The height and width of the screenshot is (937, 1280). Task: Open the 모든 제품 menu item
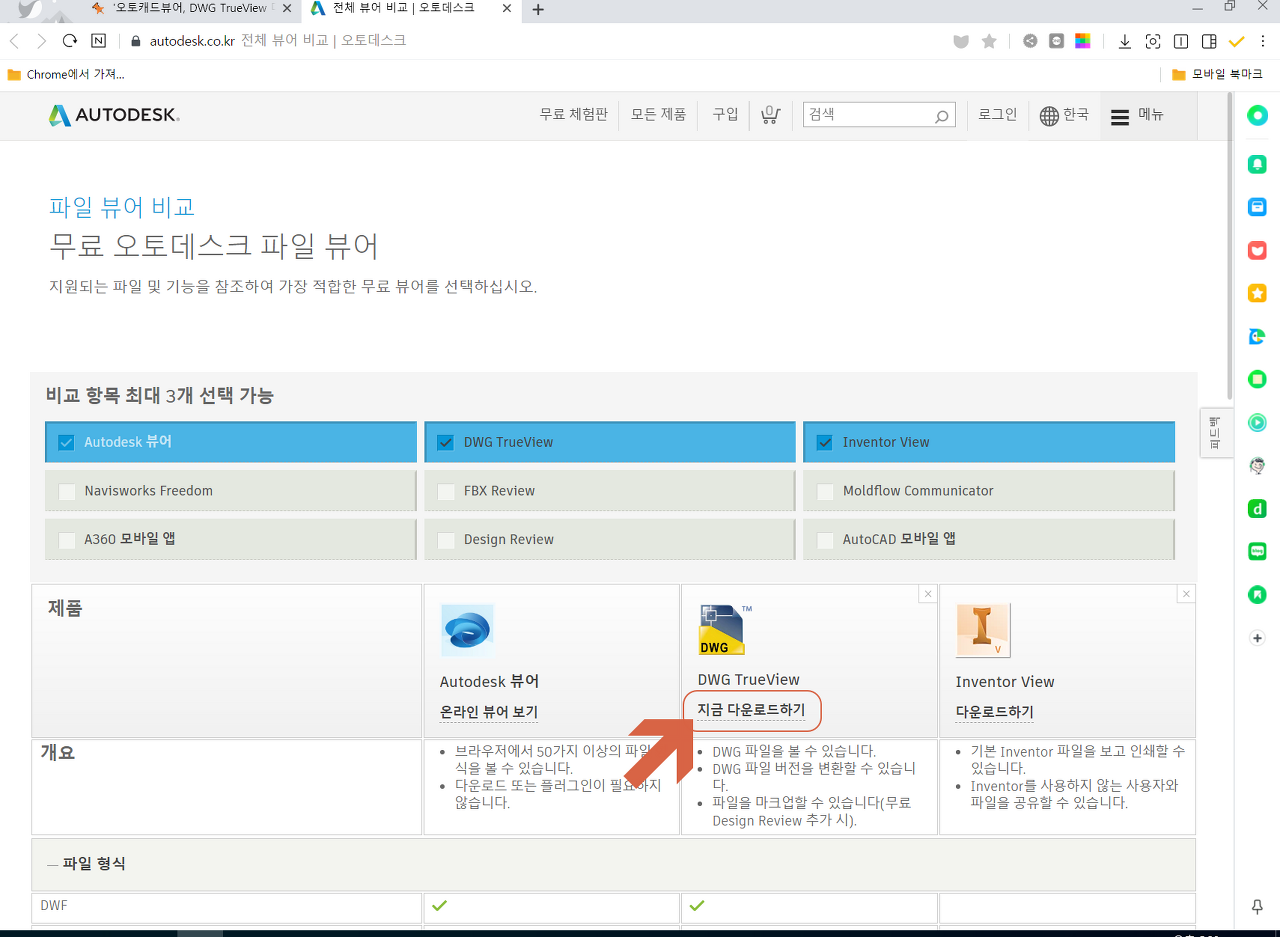(658, 115)
